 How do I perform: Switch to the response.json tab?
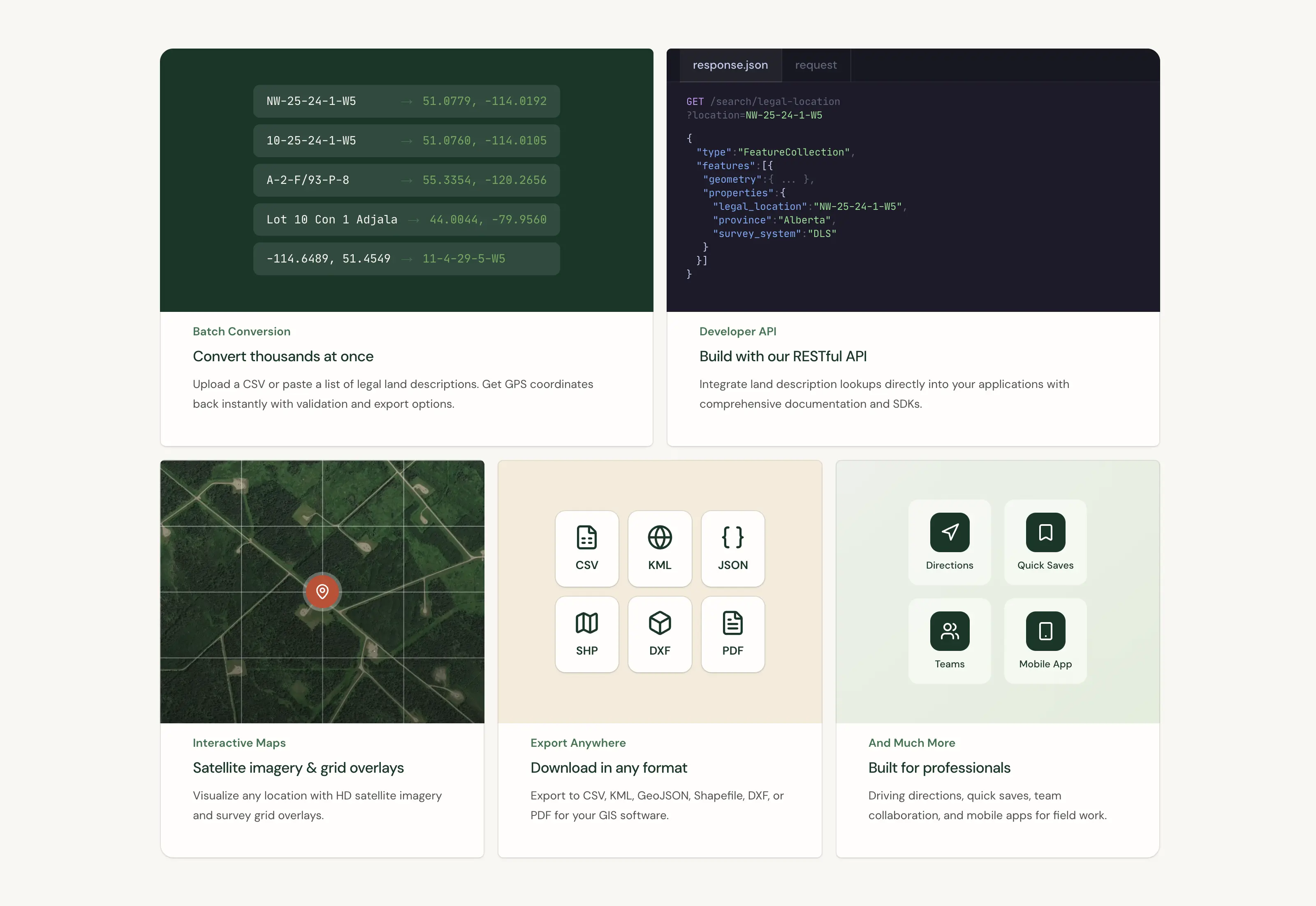tap(730, 65)
